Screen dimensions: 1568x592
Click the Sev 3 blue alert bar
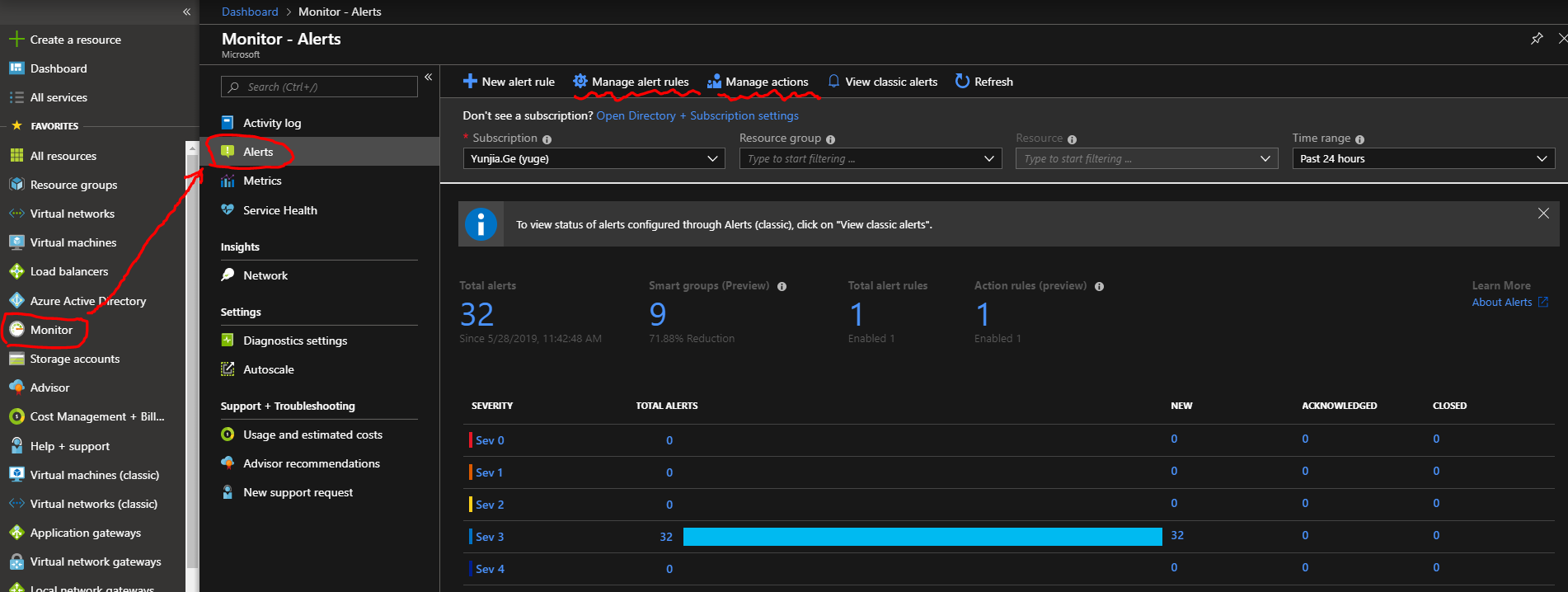click(x=922, y=537)
